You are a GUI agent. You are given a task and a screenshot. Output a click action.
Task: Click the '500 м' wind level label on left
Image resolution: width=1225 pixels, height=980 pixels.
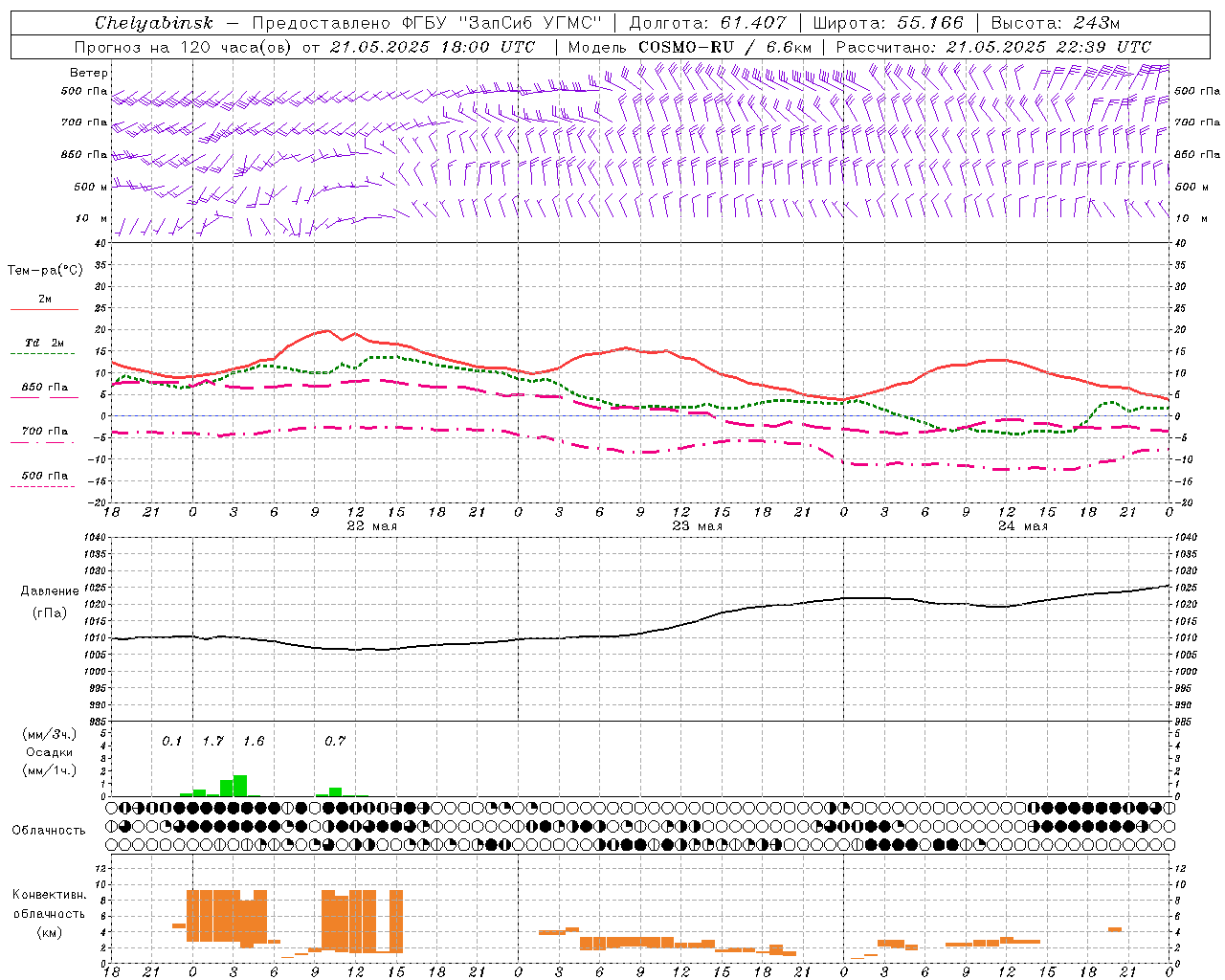(90, 187)
